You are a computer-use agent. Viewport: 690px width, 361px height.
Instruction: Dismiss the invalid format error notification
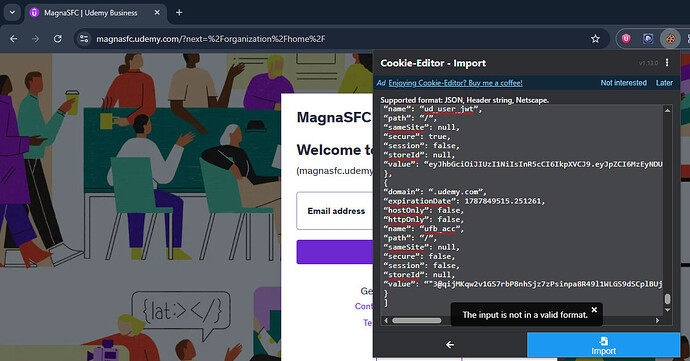594,309
